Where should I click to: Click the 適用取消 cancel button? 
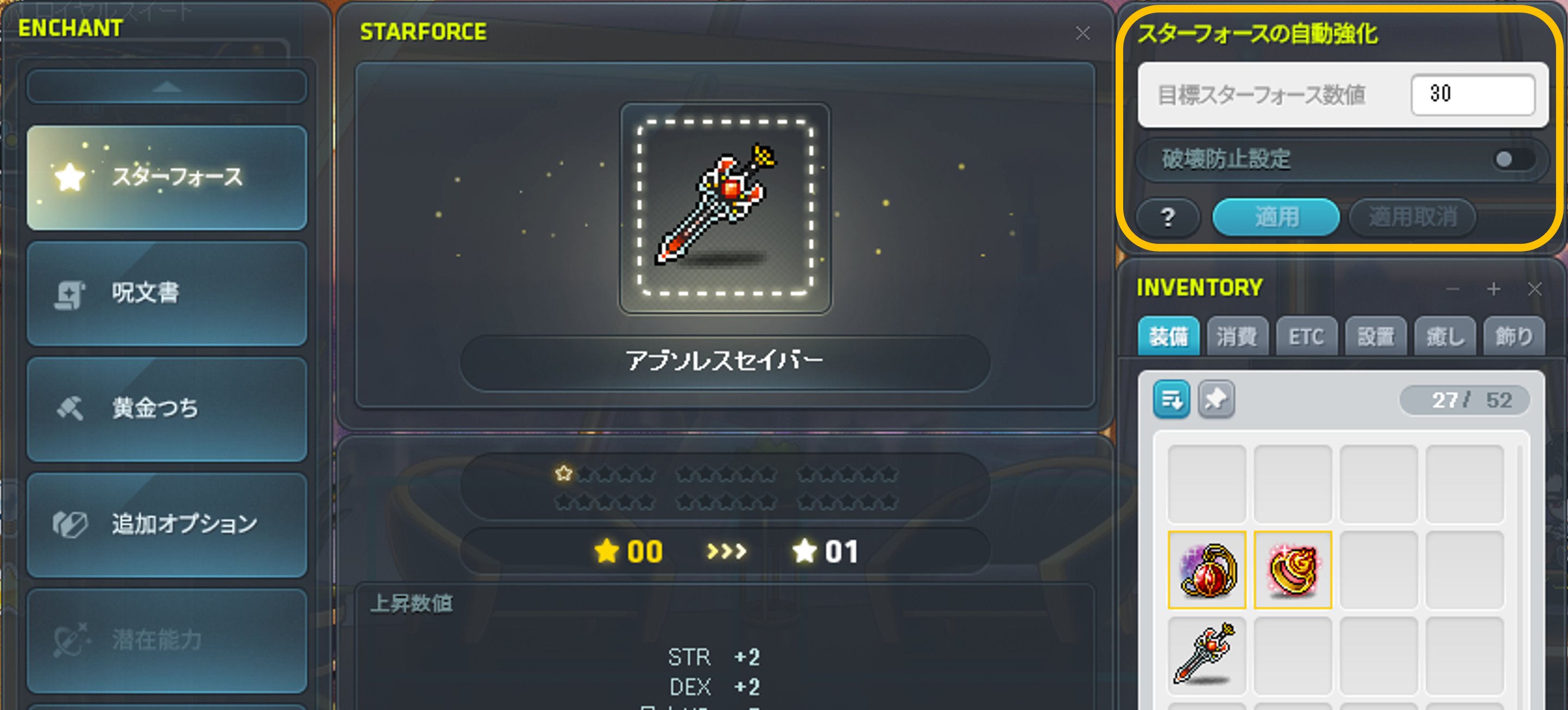coord(1413,217)
